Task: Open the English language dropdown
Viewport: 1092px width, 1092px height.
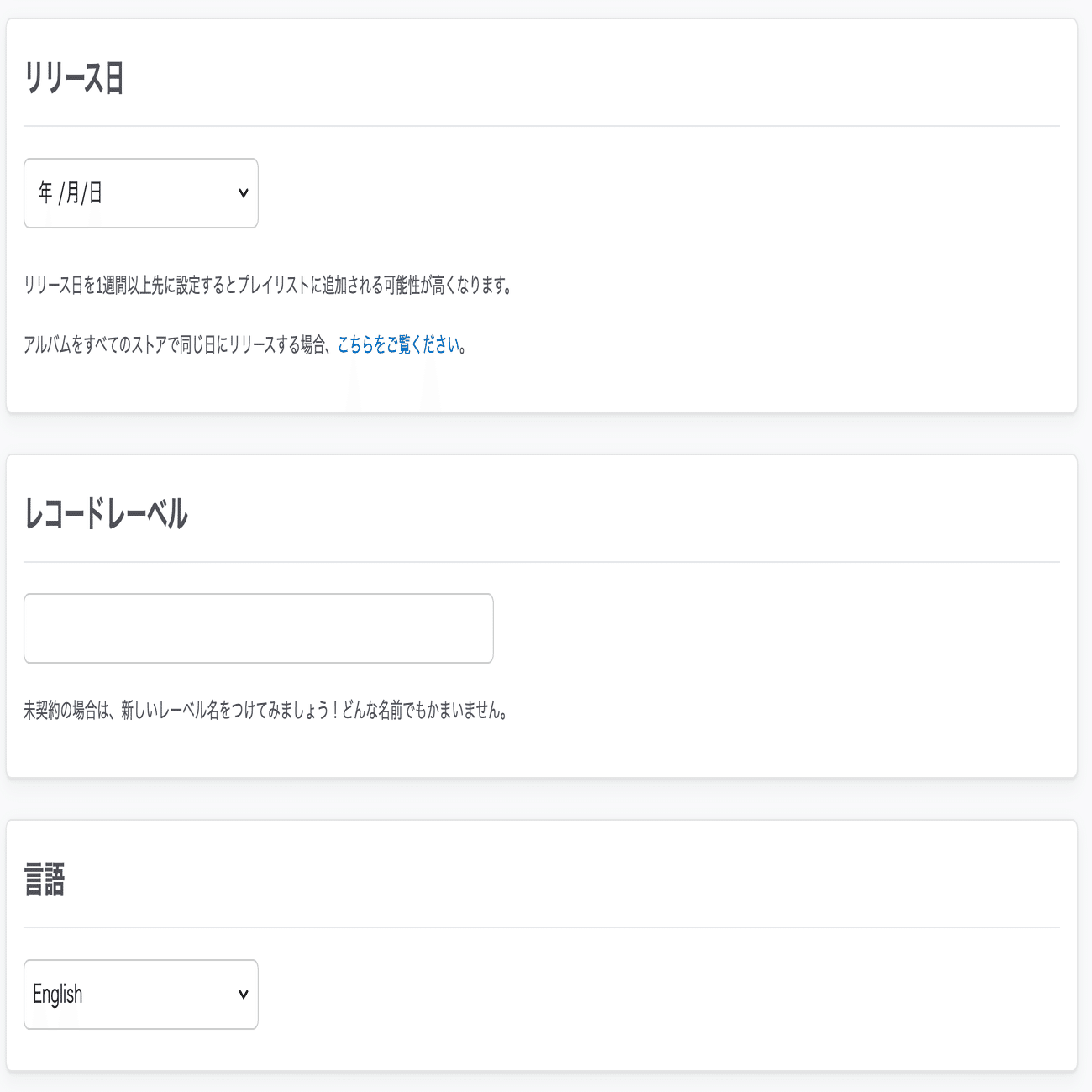Action: (140, 995)
